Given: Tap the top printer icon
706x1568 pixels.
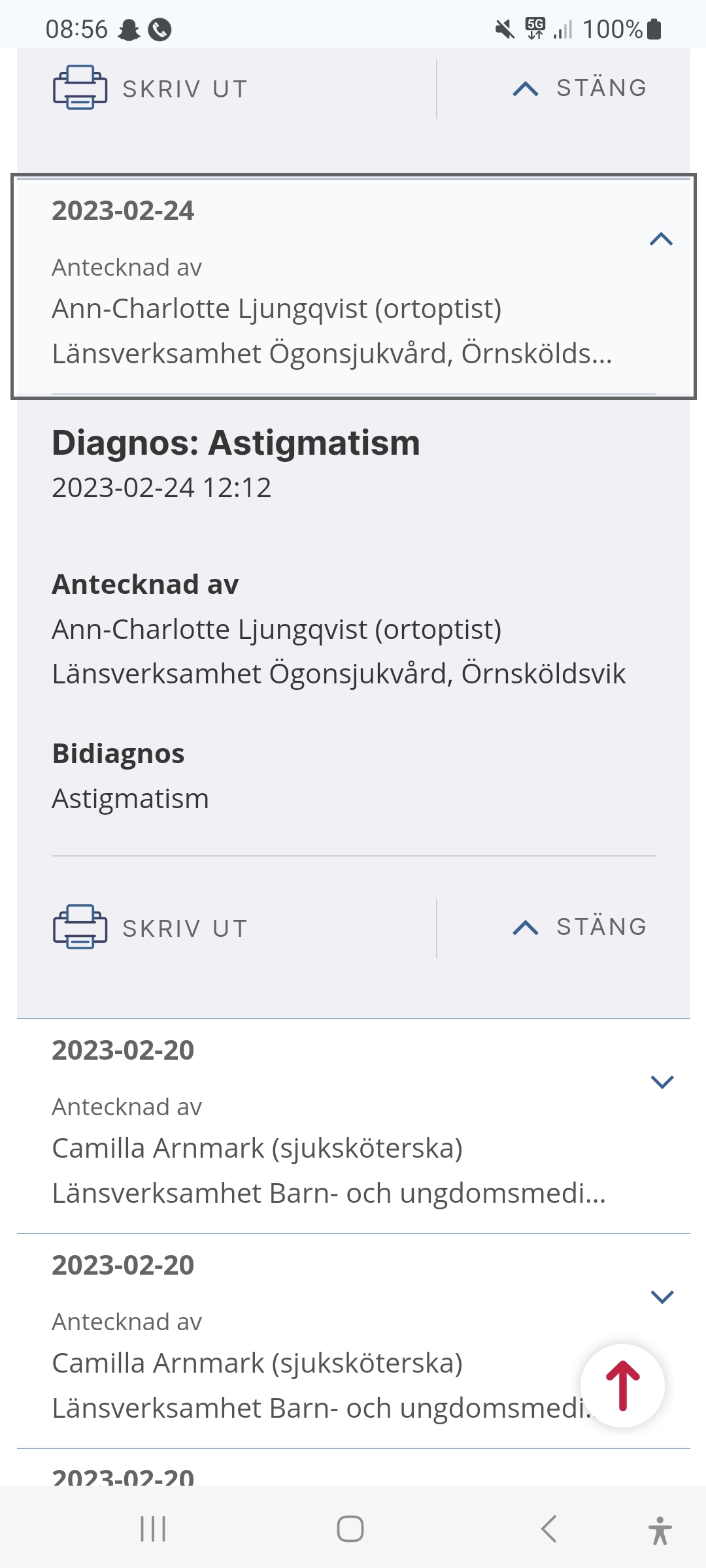Looking at the screenshot, I should pyautogui.click(x=80, y=88).
